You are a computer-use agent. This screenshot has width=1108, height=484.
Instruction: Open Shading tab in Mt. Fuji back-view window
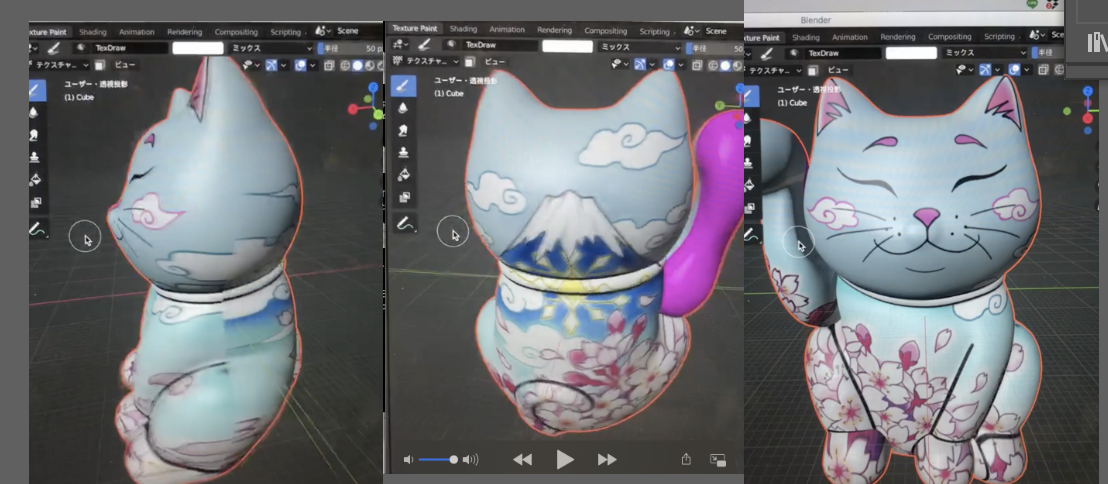pos(463,30)
